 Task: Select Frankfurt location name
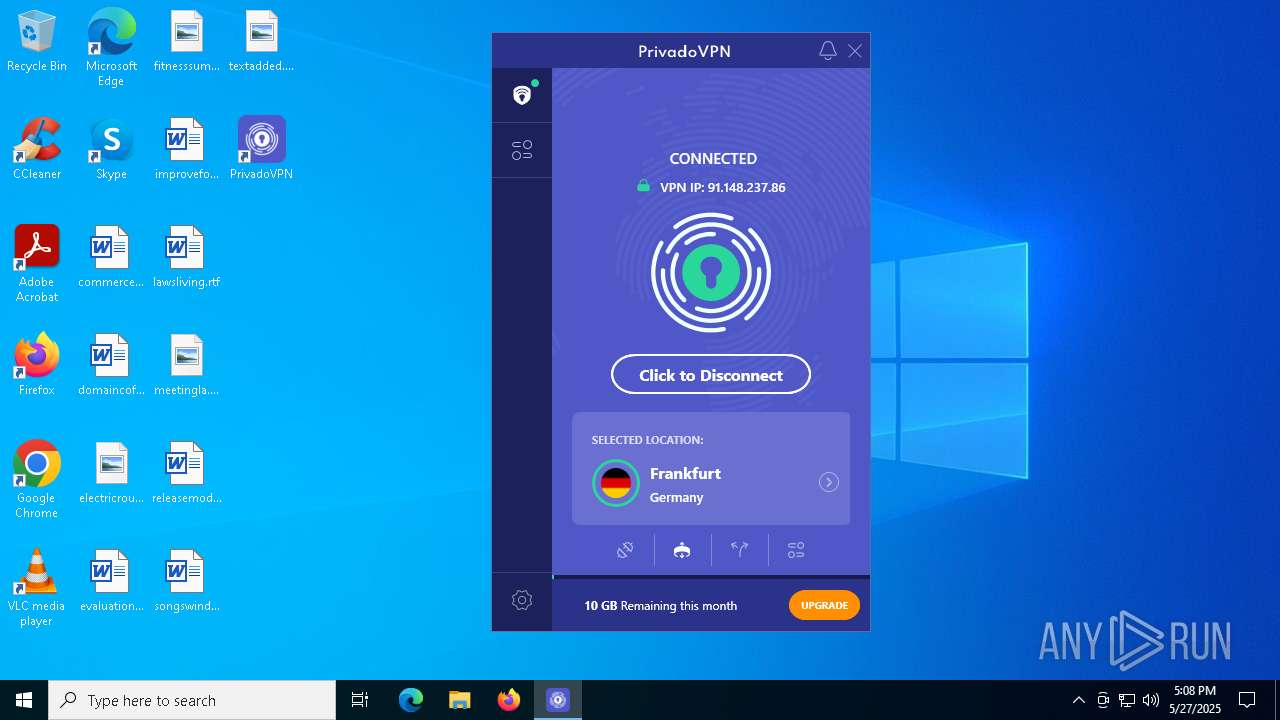click(x=685, y=473)
